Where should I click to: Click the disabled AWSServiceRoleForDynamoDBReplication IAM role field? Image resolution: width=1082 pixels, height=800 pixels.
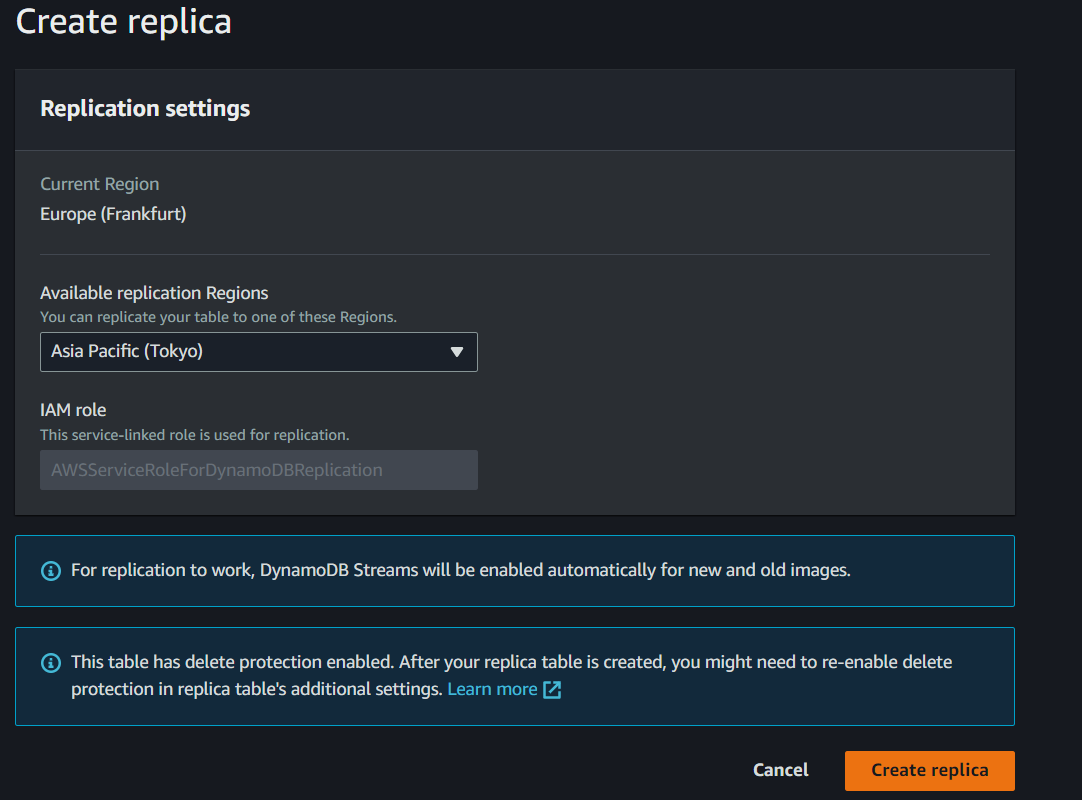click(259, 470)
